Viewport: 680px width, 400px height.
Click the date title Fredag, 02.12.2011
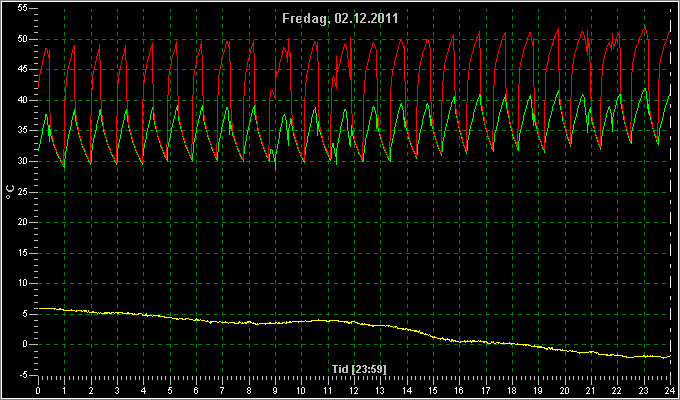pos(340,19)
